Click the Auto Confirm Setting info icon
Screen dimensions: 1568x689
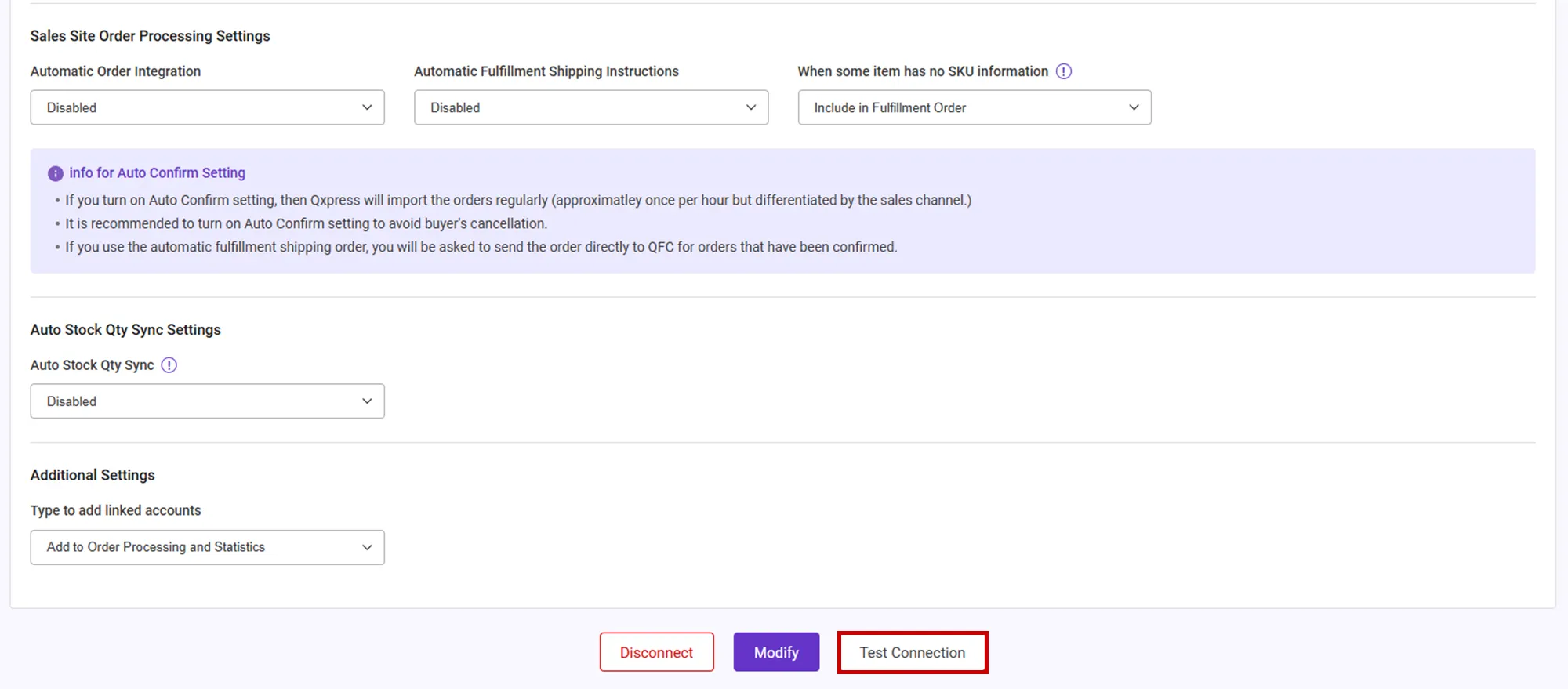tap(56, 173)
